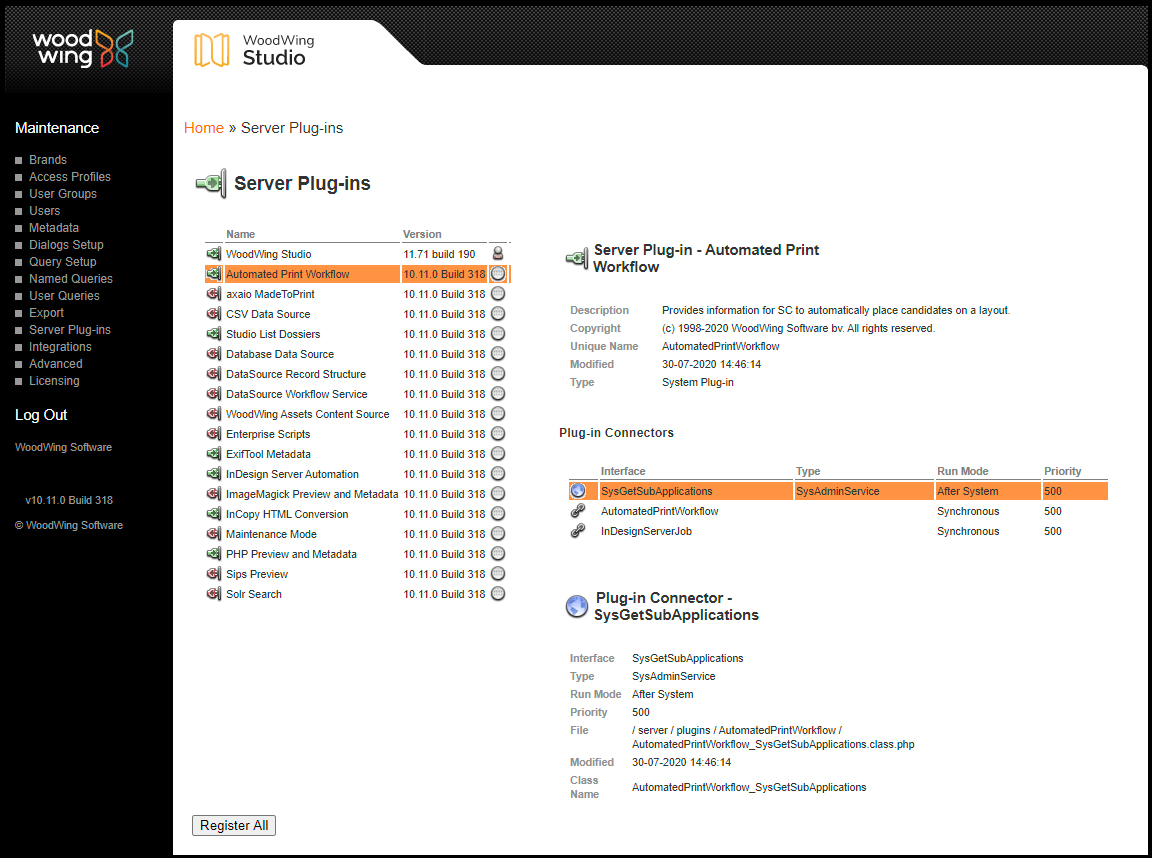The image size is (1152, 858).
Task: Toggle activation circle for Solr Search
Action: (498, 594)
